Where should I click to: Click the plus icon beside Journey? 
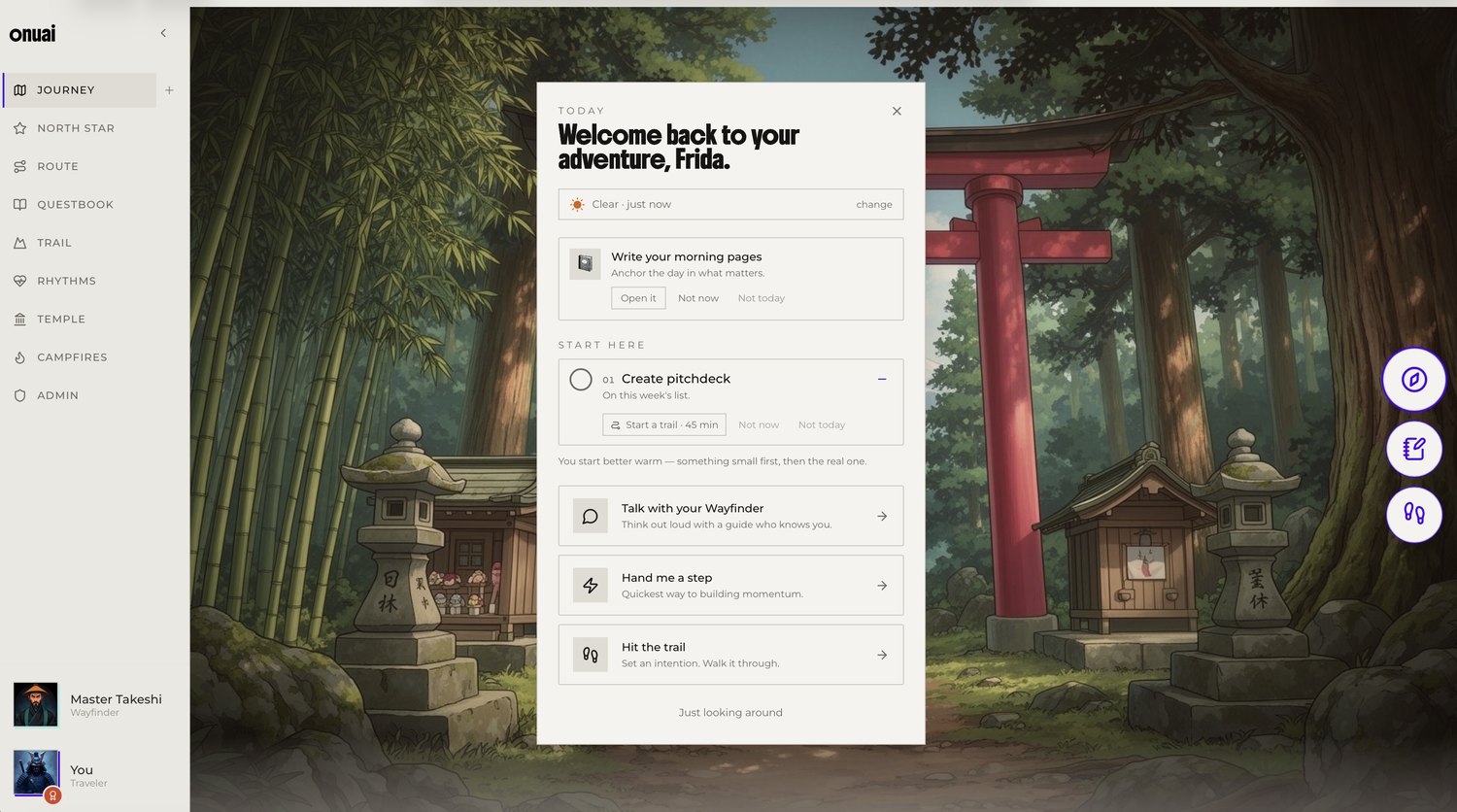(169, 90)
